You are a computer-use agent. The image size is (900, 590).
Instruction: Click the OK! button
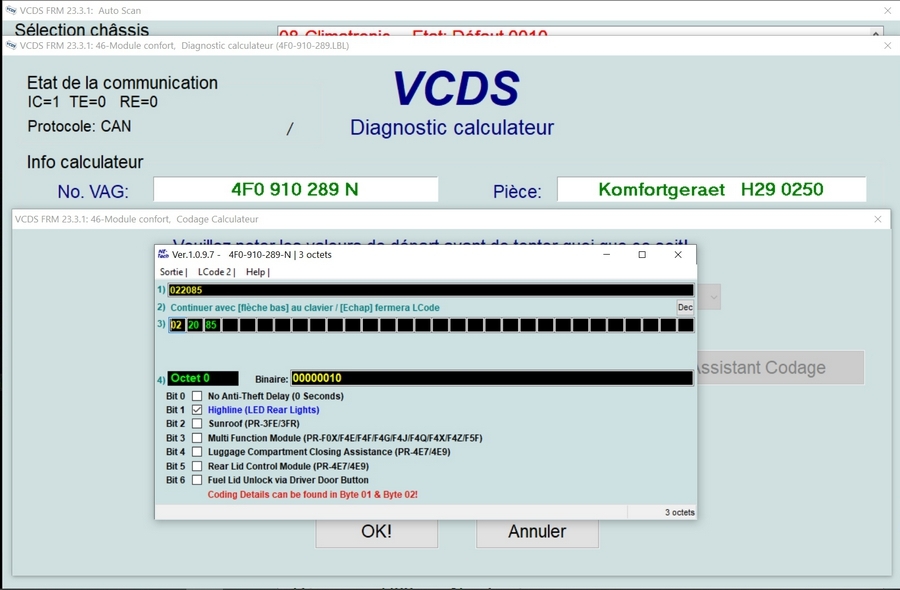pos(377,532)
